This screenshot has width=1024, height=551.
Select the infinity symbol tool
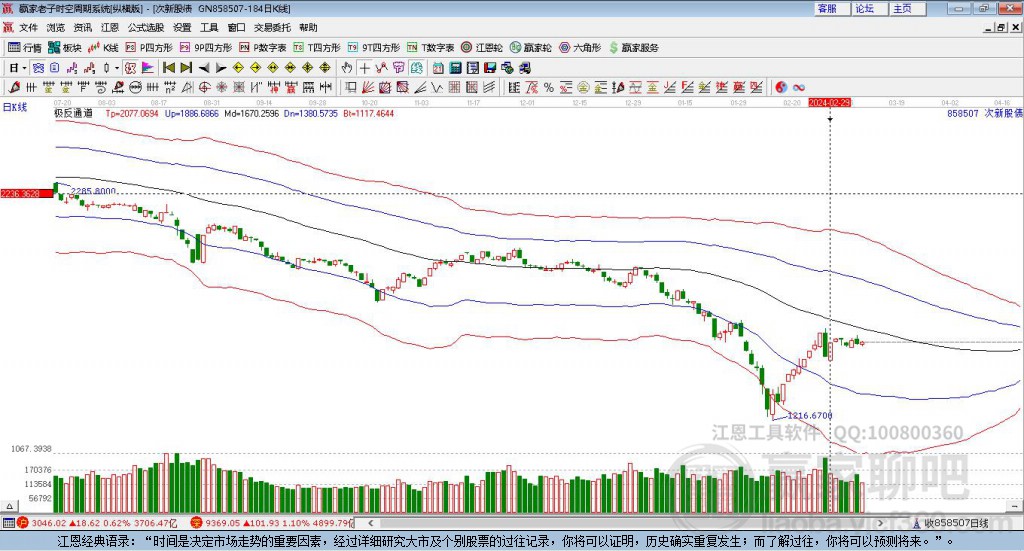(x=799, y=87)
